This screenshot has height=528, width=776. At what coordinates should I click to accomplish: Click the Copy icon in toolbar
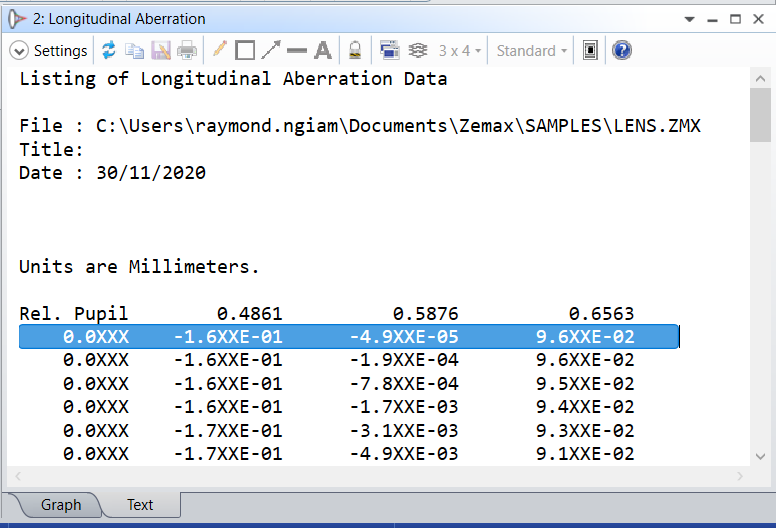[x=134, y=50]
